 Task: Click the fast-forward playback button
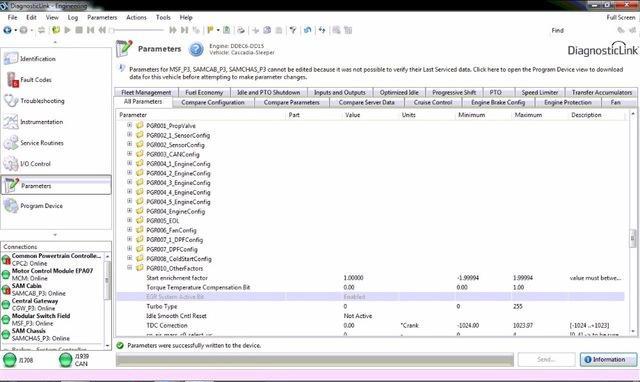tap(173, 30)
